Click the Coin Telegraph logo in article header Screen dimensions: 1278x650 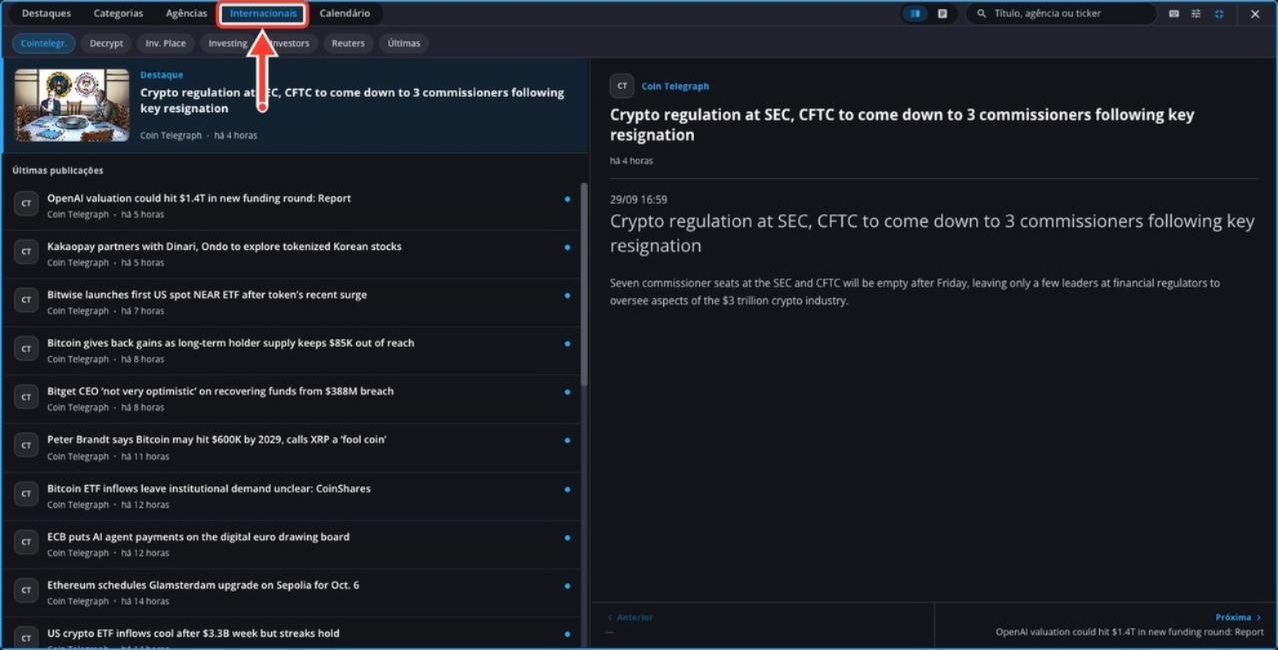[x=622, y=86]
